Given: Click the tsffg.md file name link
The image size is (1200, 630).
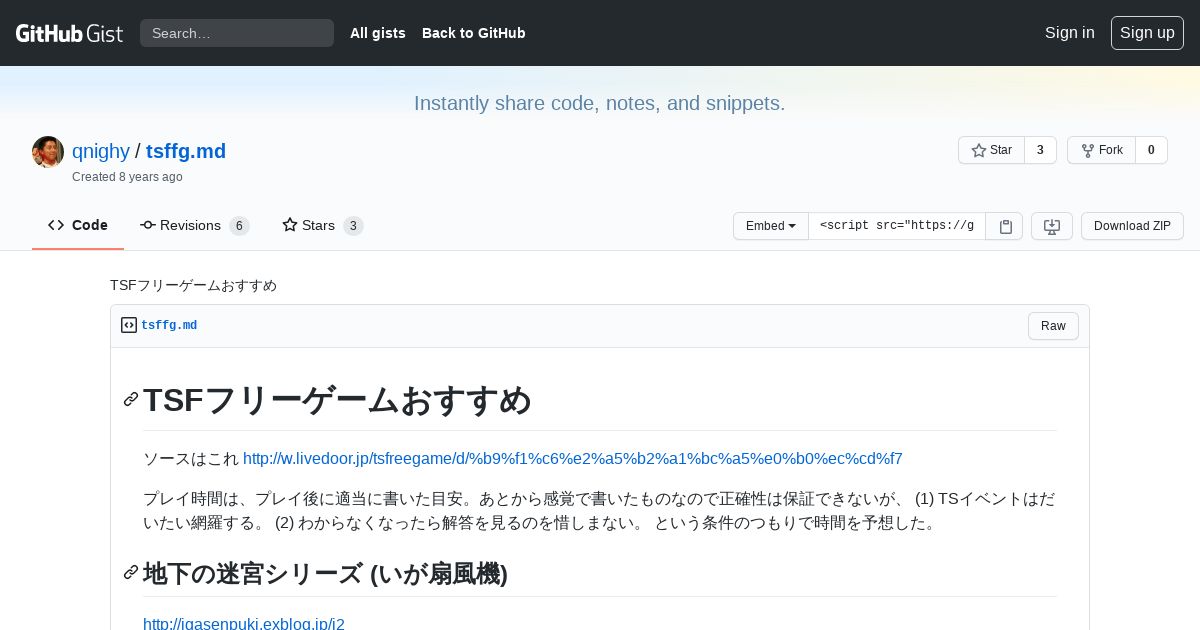Looking at the screenshot, I should 169,325.
